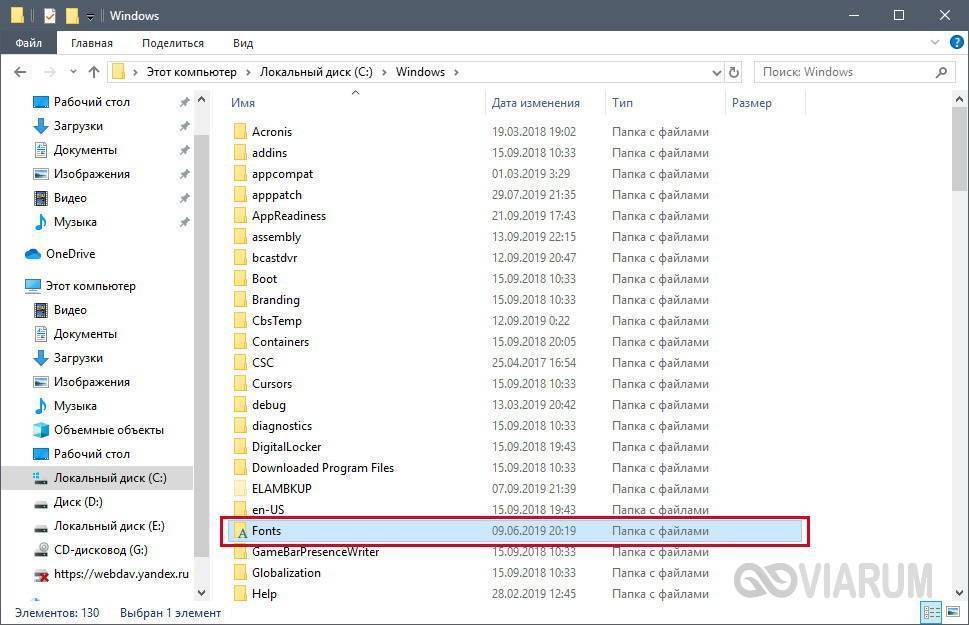Switch to details view icon in status bar

click(x=931, y=612)
